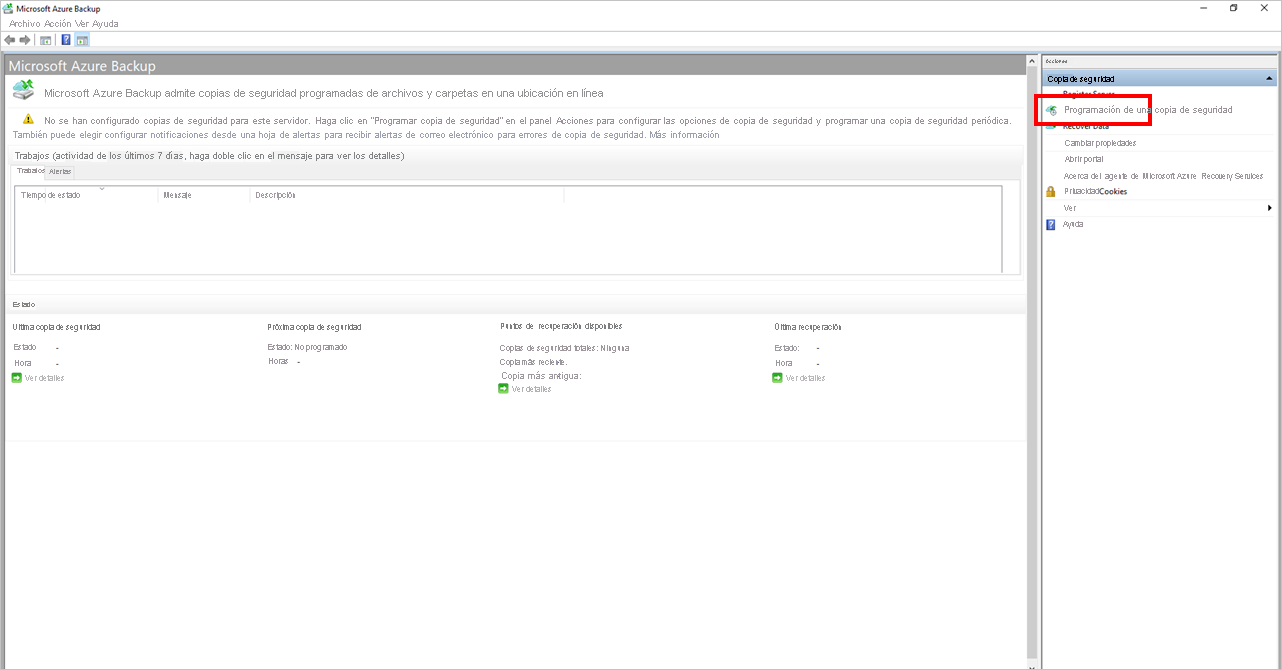Screen dimensions: 1282x670
Task: Click green arrow under Última recuperación
Action: pyautogui.click(x=777, y=378)
